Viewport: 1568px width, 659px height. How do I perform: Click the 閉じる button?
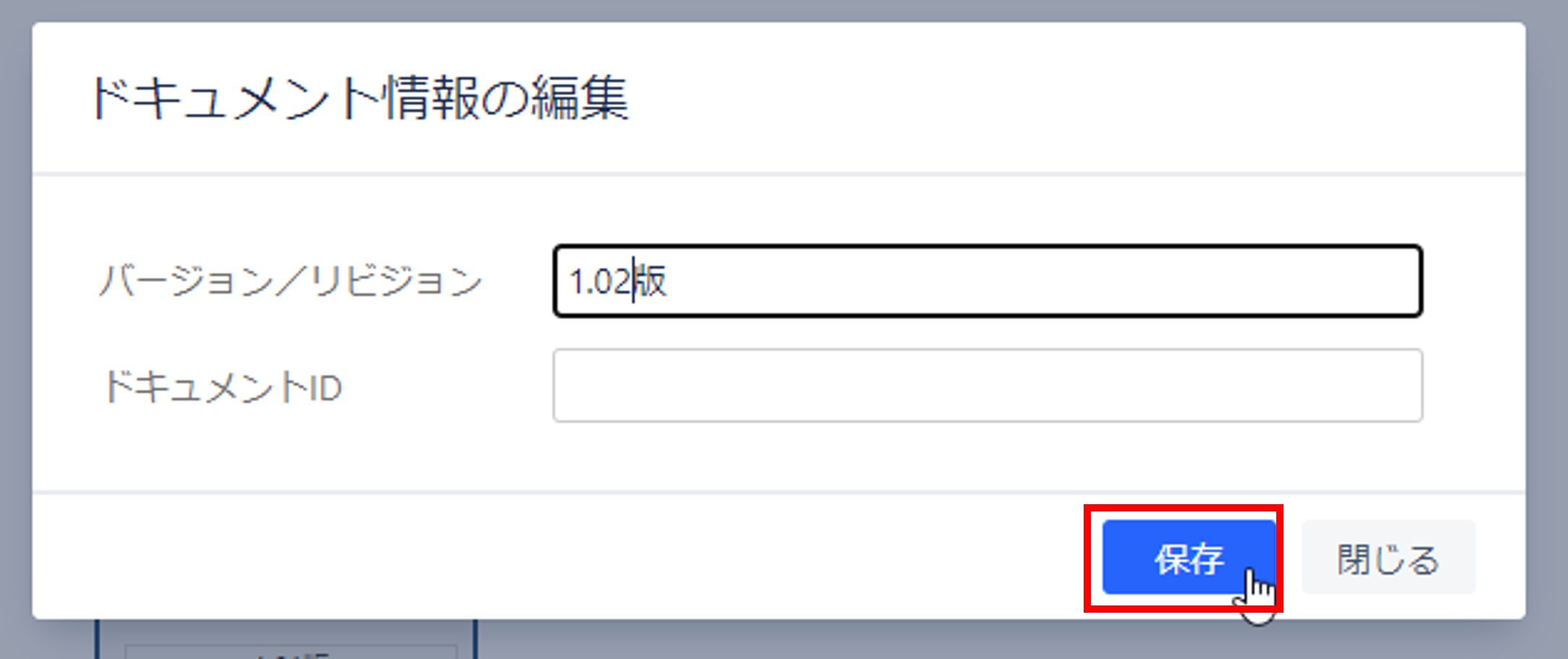coord(1388,557)
